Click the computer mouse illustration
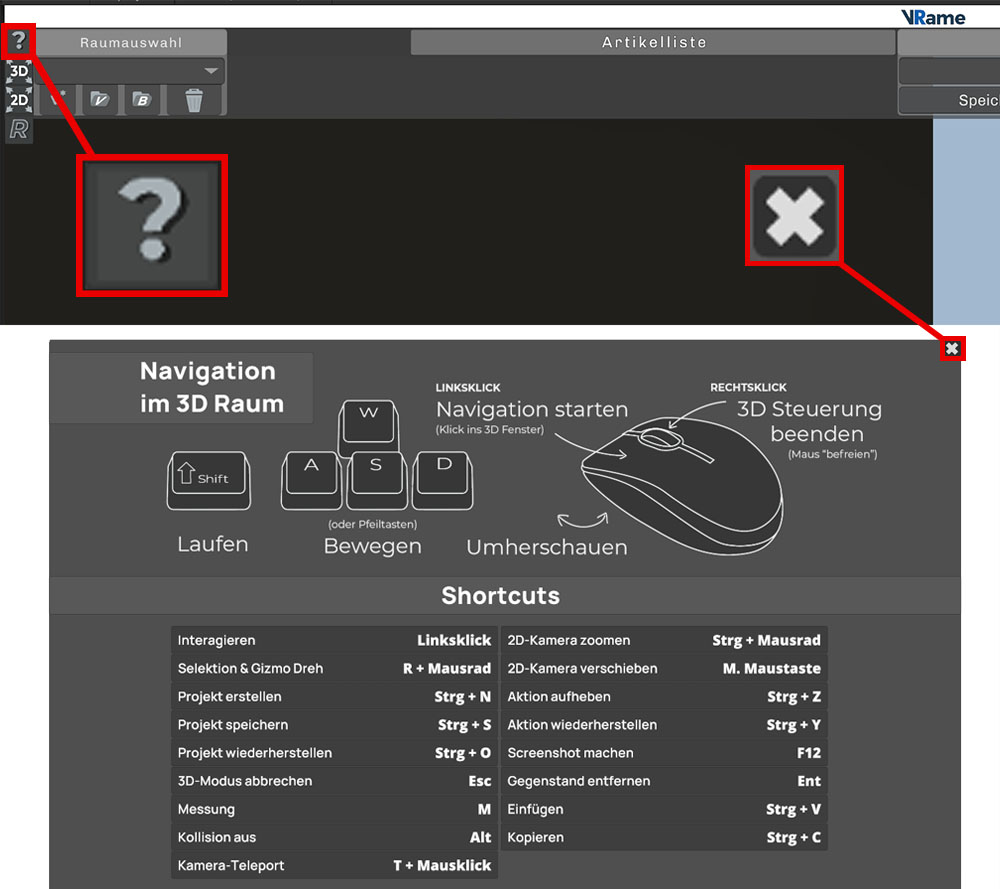 681,485
